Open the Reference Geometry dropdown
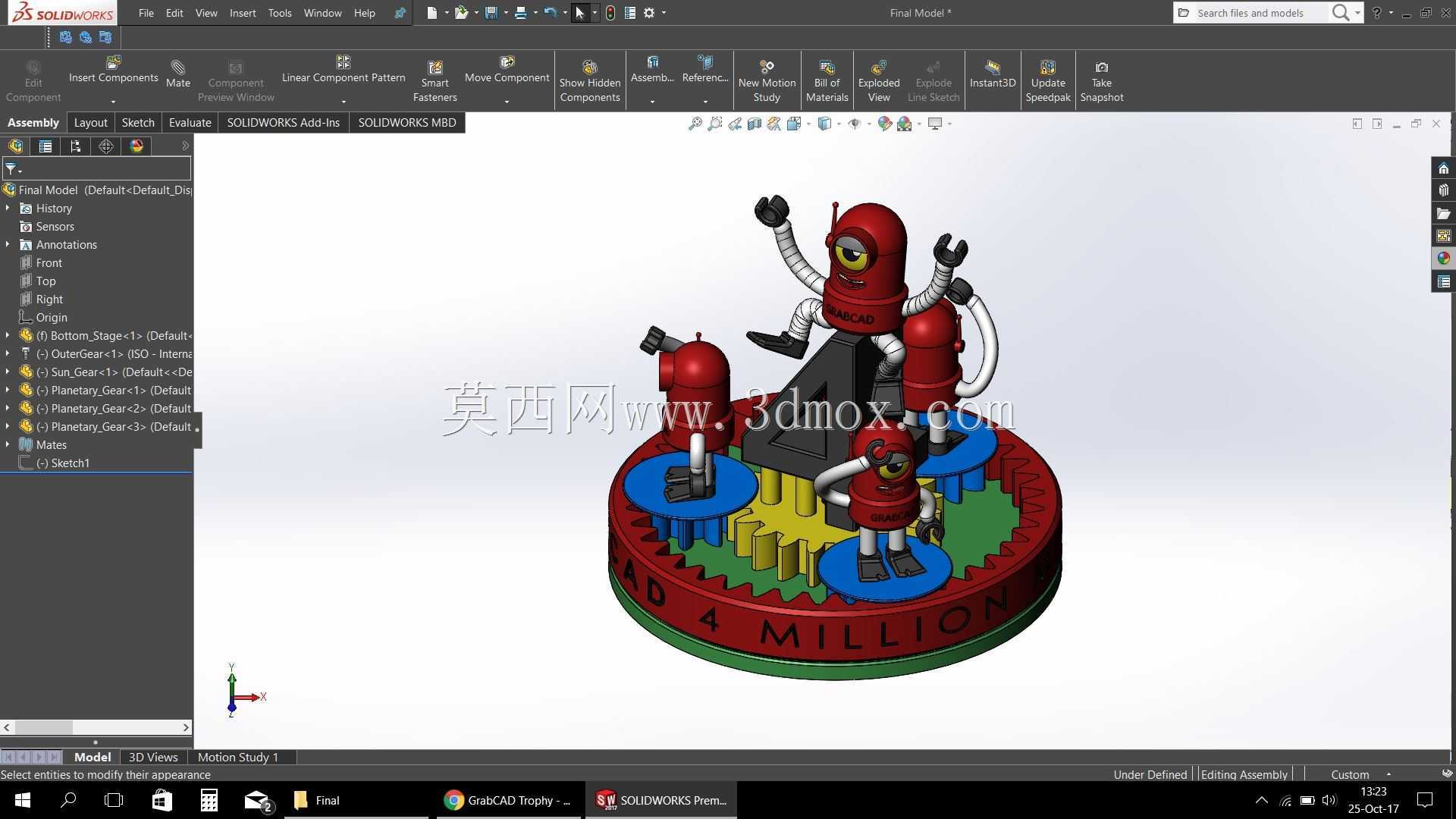Image resolution: width=1456 pixels, height=819 pixels. (705, 102)
